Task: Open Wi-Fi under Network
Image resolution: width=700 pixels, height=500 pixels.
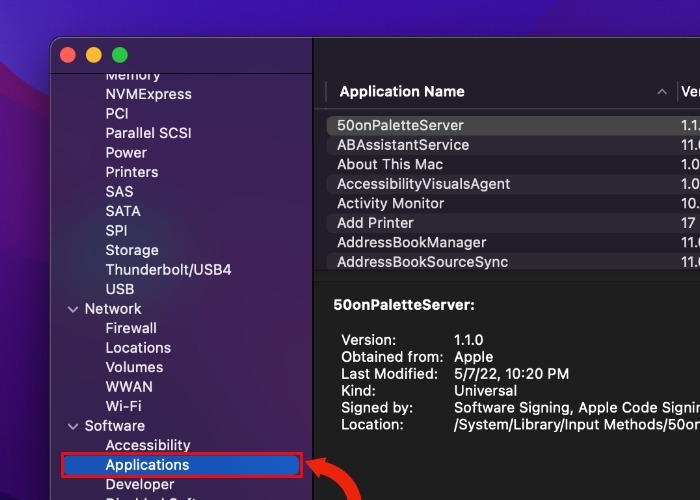Action: (x=124, y=406)
